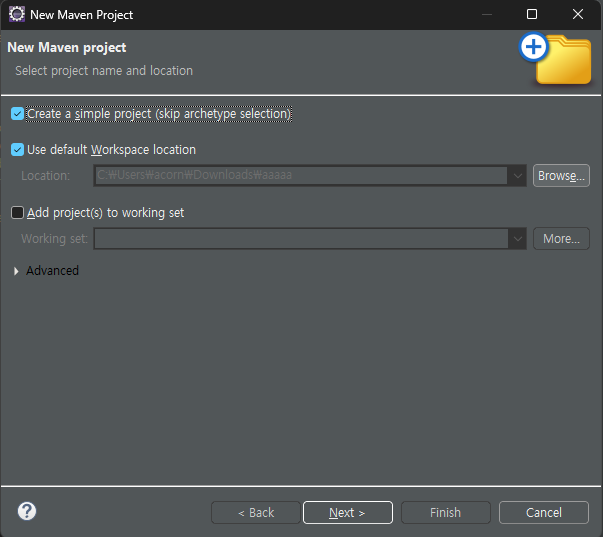
Task: Click the < Back button
Action: [x=256, y=512]
